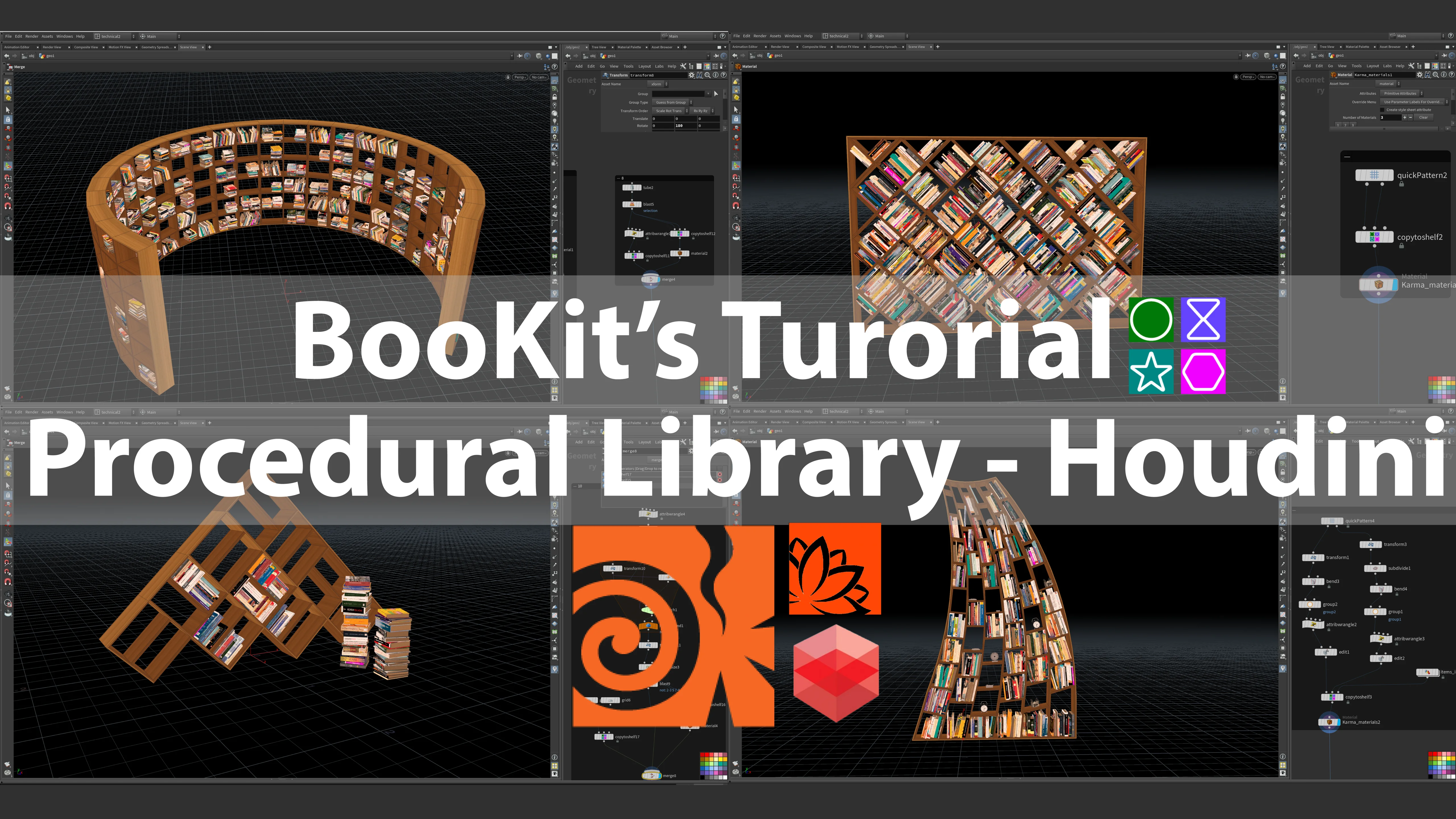Click the obj network icon in the breadcrumb path
Screen dimensions: 1456x819
click(586, 56)
